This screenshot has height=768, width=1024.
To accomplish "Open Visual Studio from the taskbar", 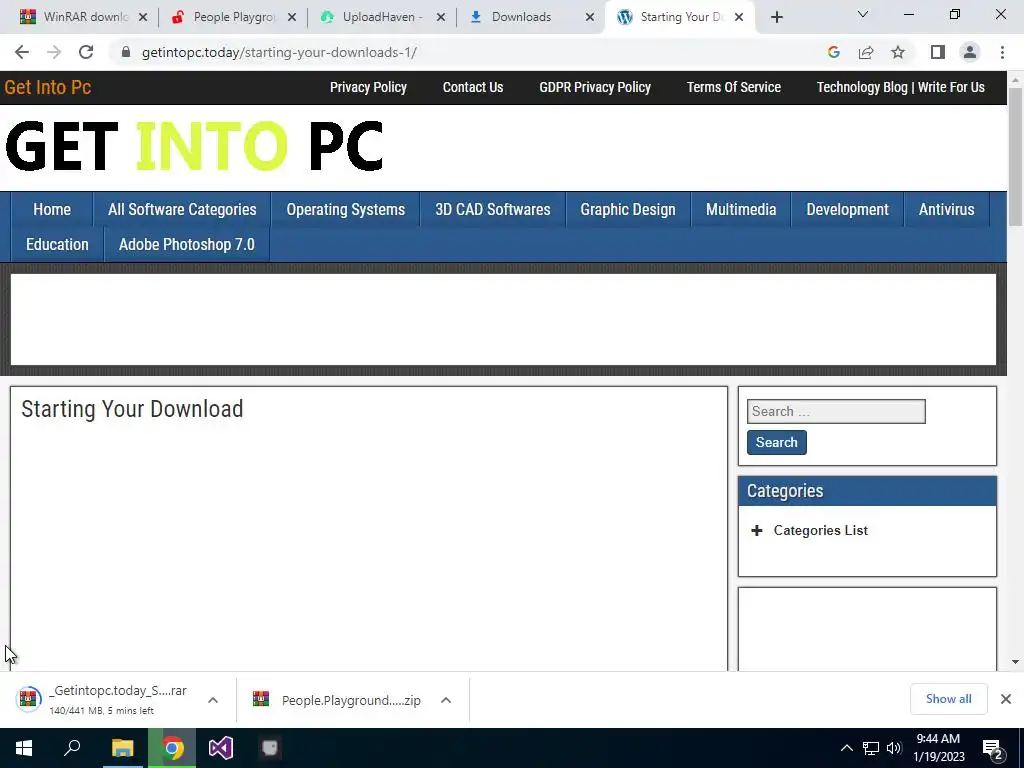I will click(221, 748).
